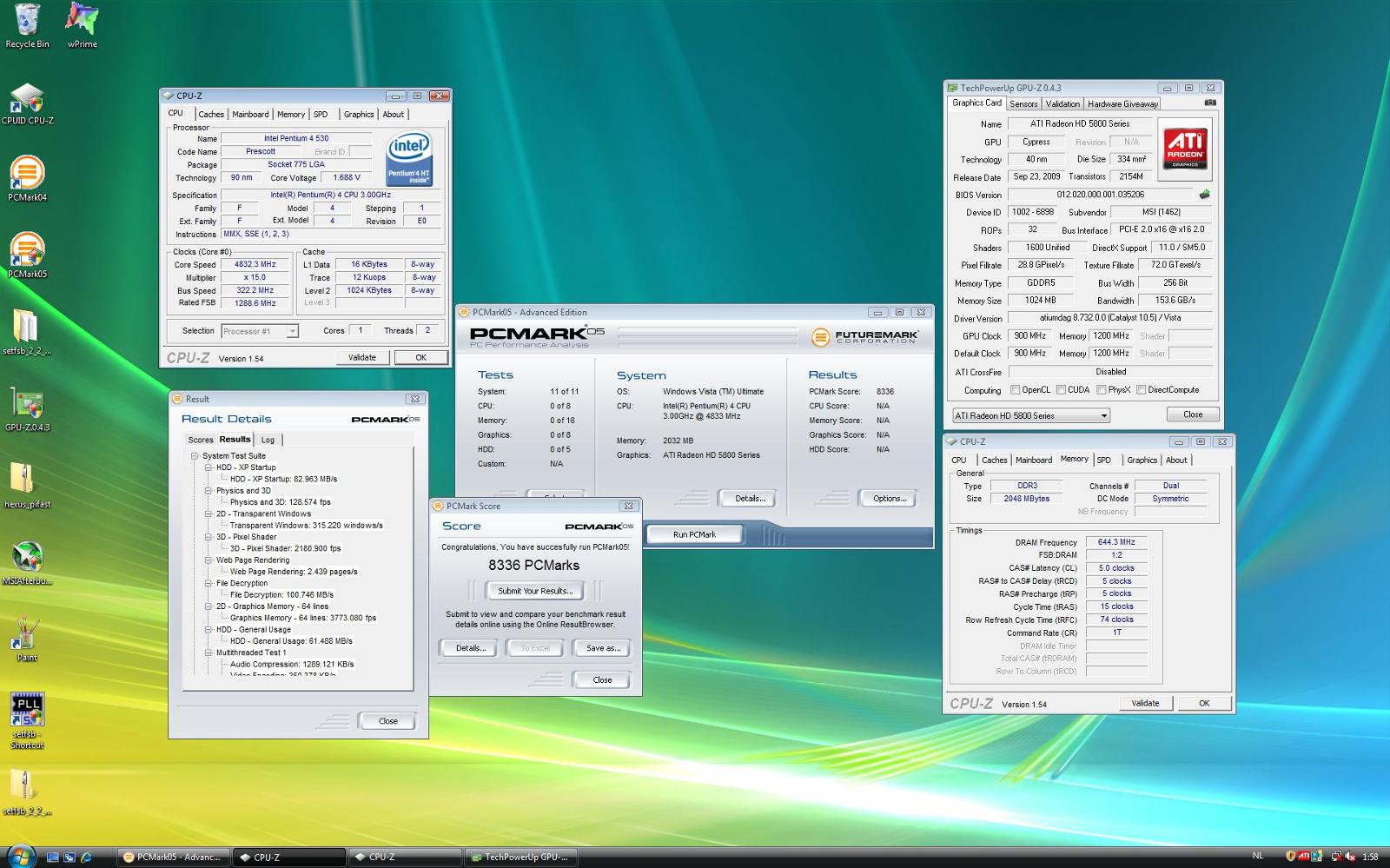Collapse the Physics and 3D node
Screen dimensions: 1390x868
tap(208, 491)
